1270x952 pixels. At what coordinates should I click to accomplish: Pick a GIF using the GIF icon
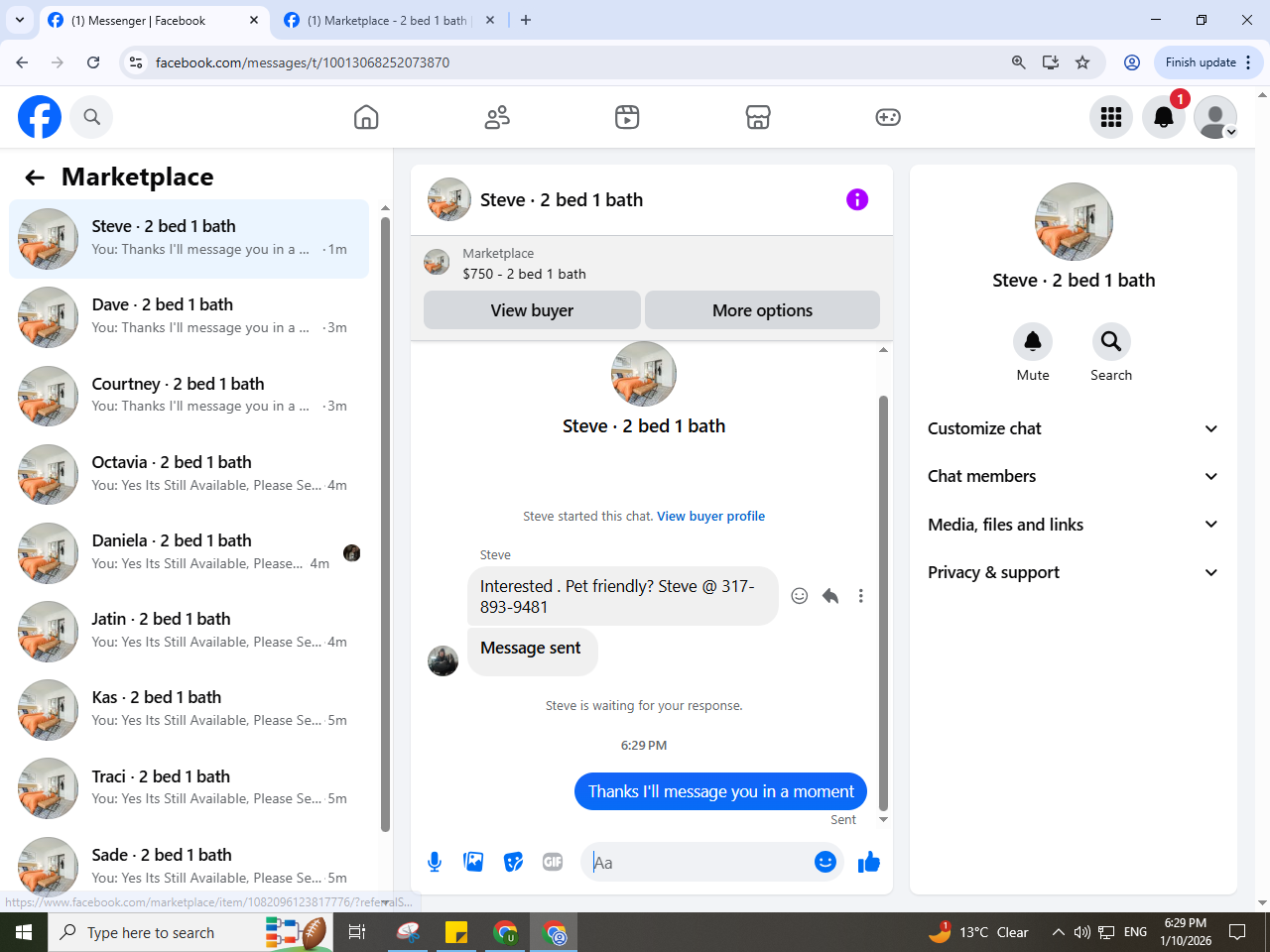[553, 862]
